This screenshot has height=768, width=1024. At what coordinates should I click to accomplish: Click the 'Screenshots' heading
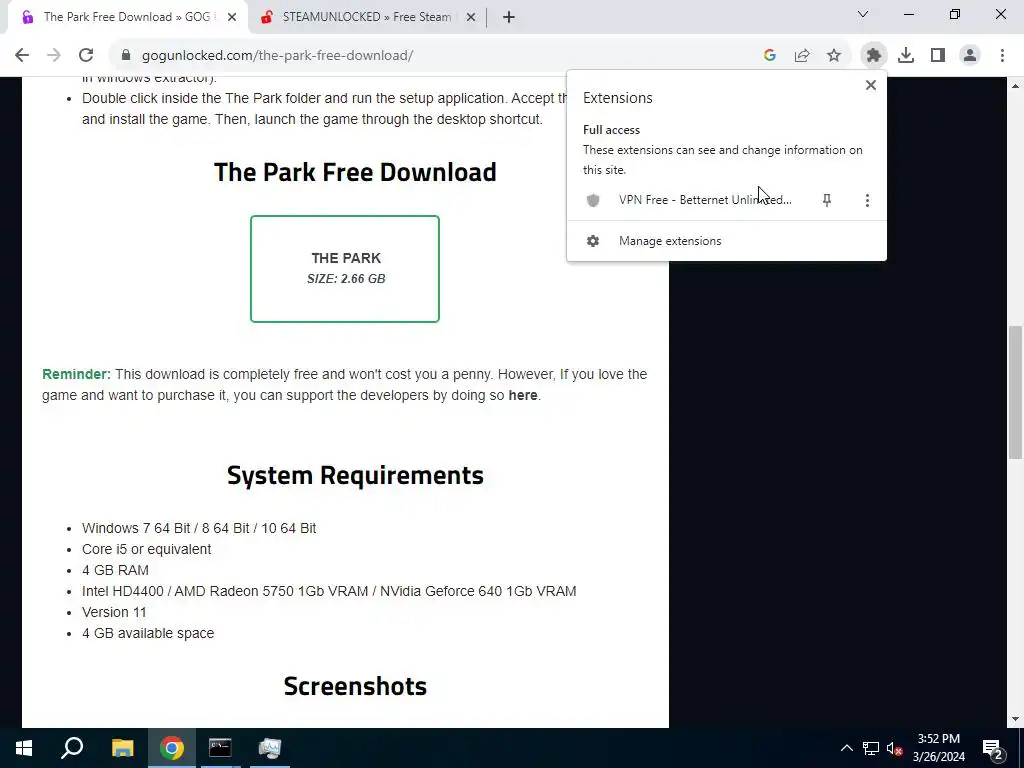[x=355, y=686]
